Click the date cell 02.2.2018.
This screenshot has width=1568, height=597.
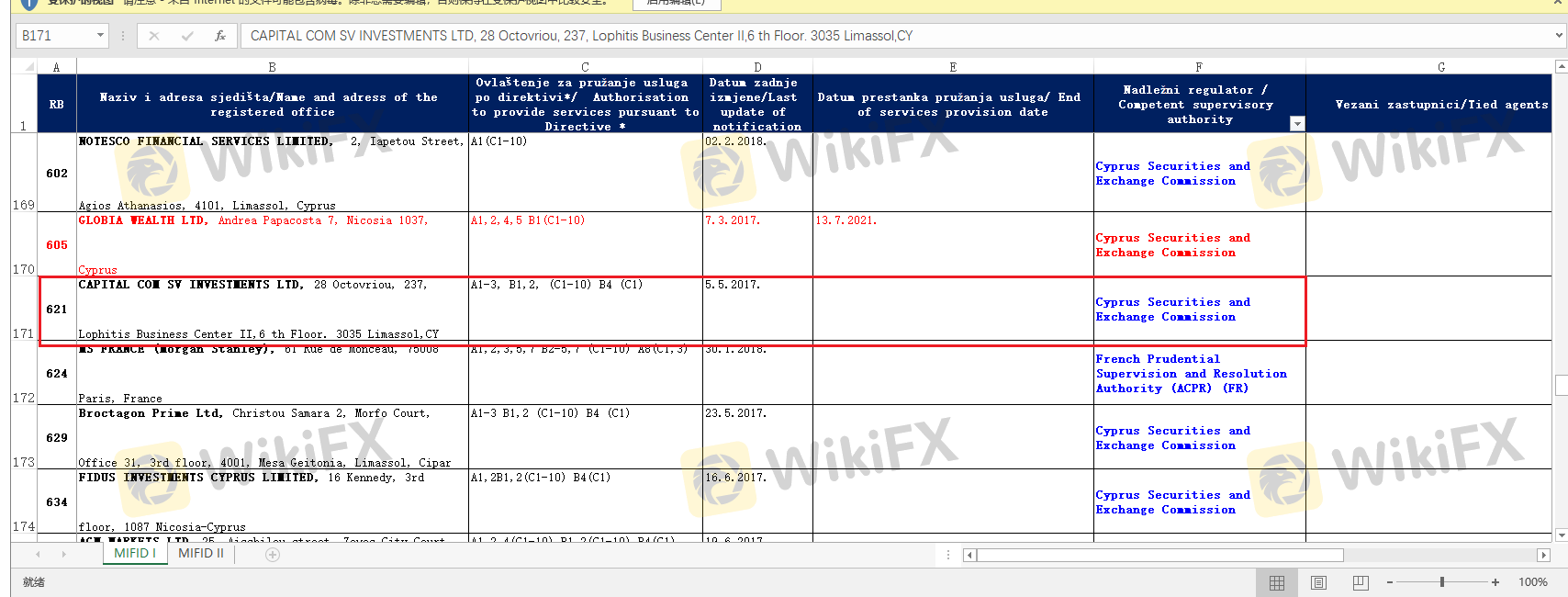pyautogui.click(x=757, y=173)
